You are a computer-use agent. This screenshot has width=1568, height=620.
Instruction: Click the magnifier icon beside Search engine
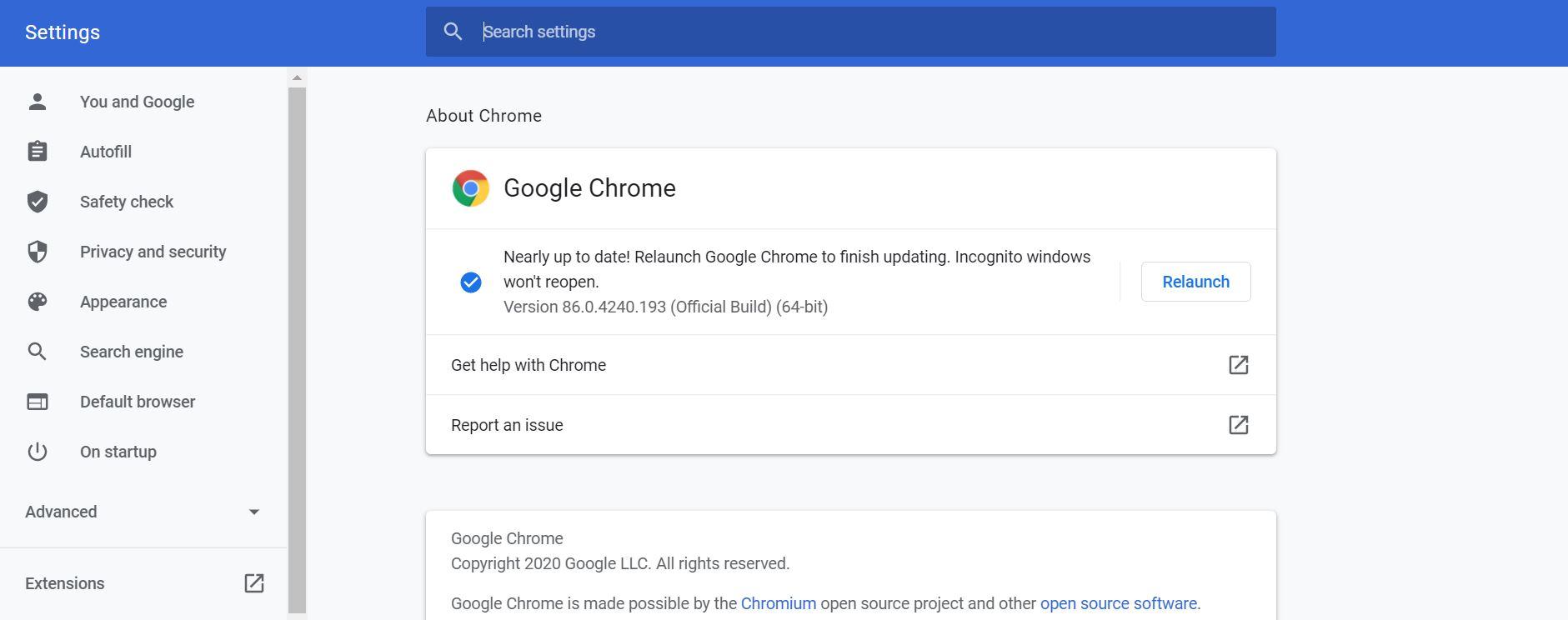point(37,352)
